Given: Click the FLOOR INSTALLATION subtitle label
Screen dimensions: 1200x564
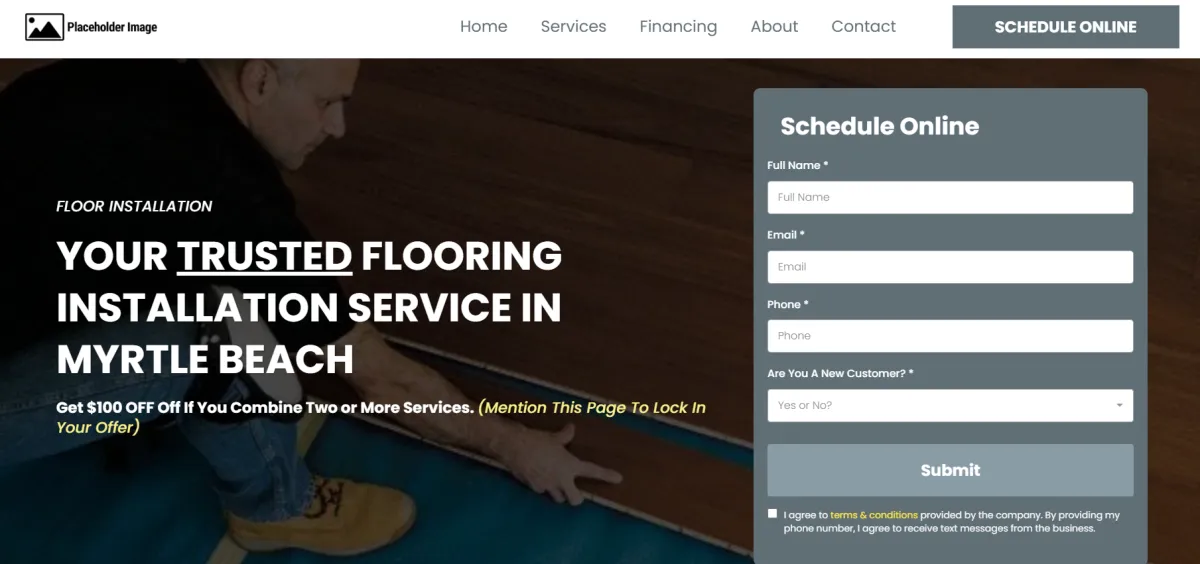Looking at the screenshot, I should 134,206.
